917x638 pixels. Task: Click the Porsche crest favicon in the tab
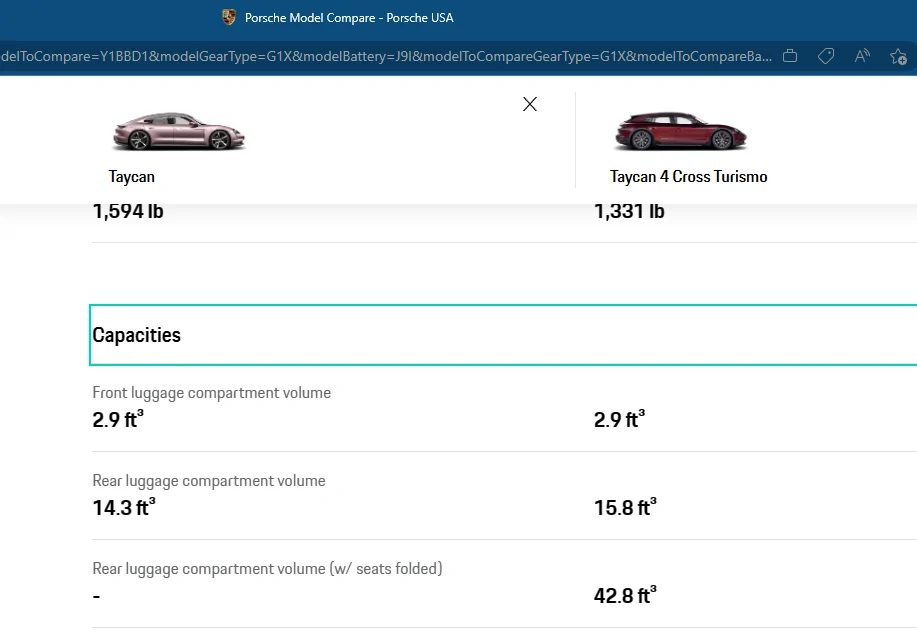(x=229, y=18)
